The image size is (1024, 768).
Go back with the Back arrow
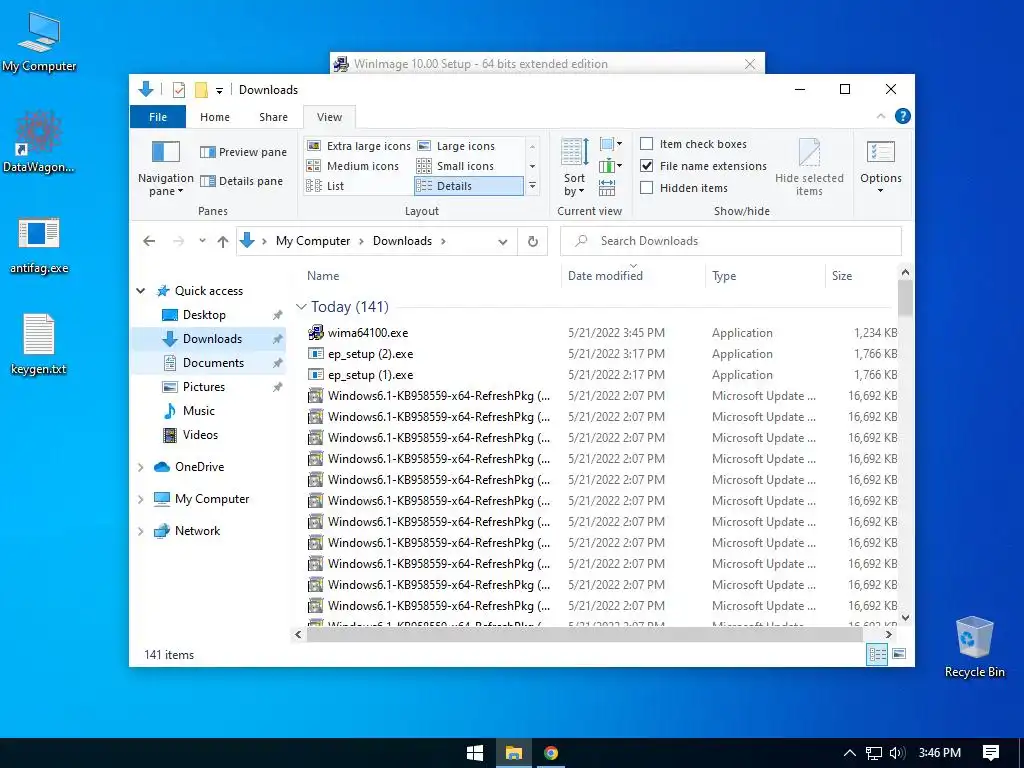pos(149,241)
